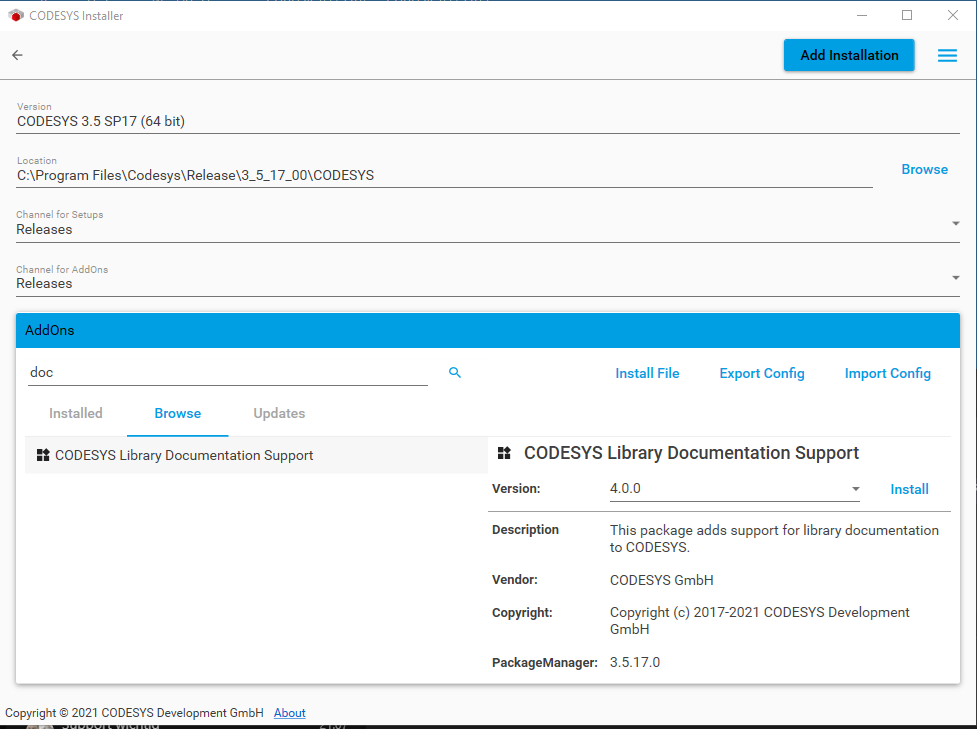Click Browse next to Location field

924,169
